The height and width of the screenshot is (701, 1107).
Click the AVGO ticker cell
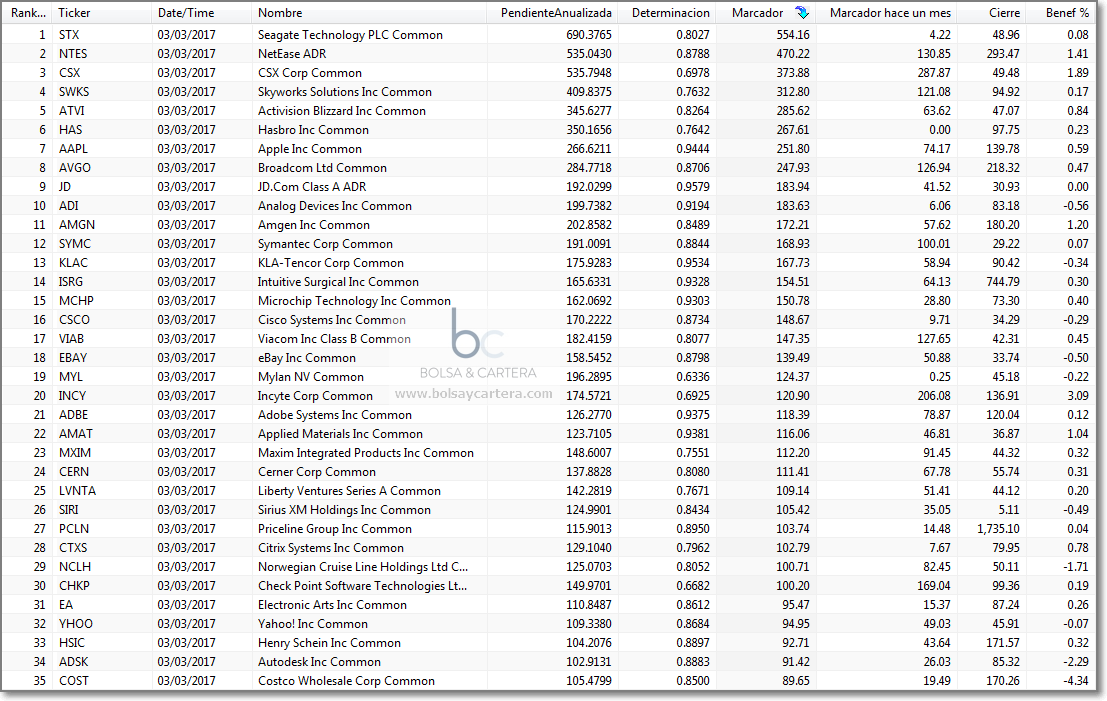click(x=74, y=168)
